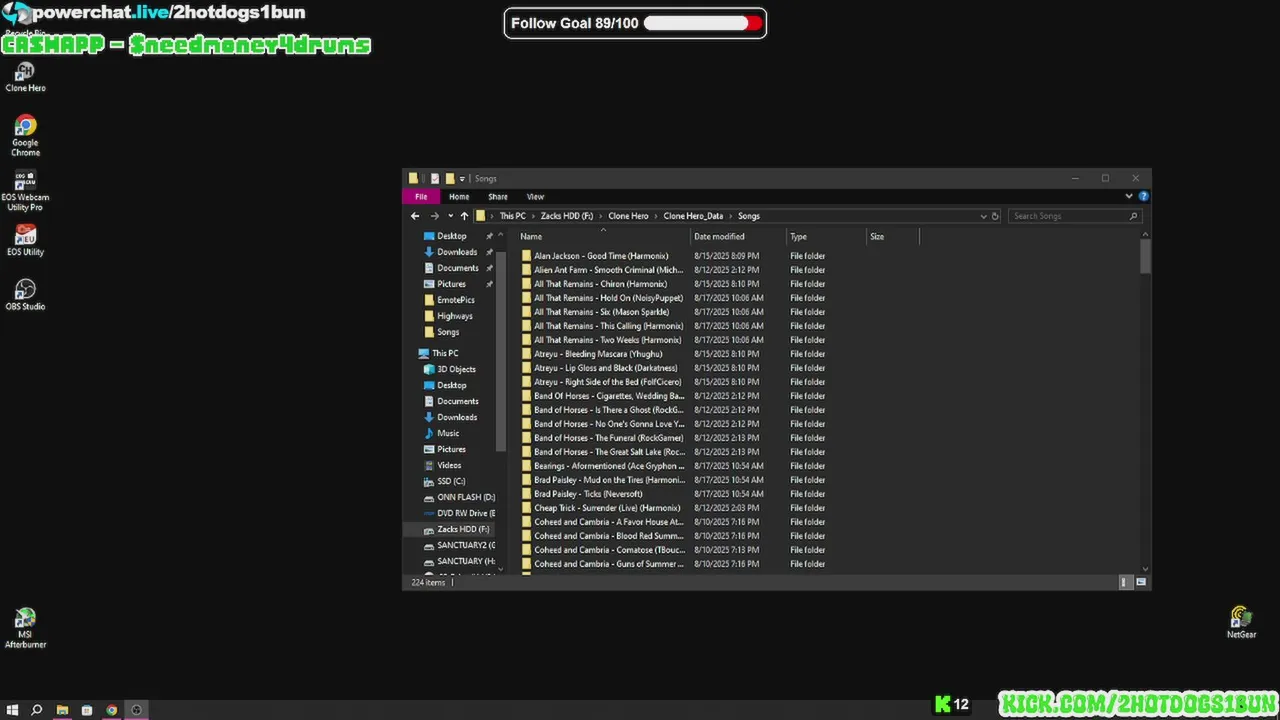Expand chevron after This PC in breadcrumb

click(x=533, y=216)
